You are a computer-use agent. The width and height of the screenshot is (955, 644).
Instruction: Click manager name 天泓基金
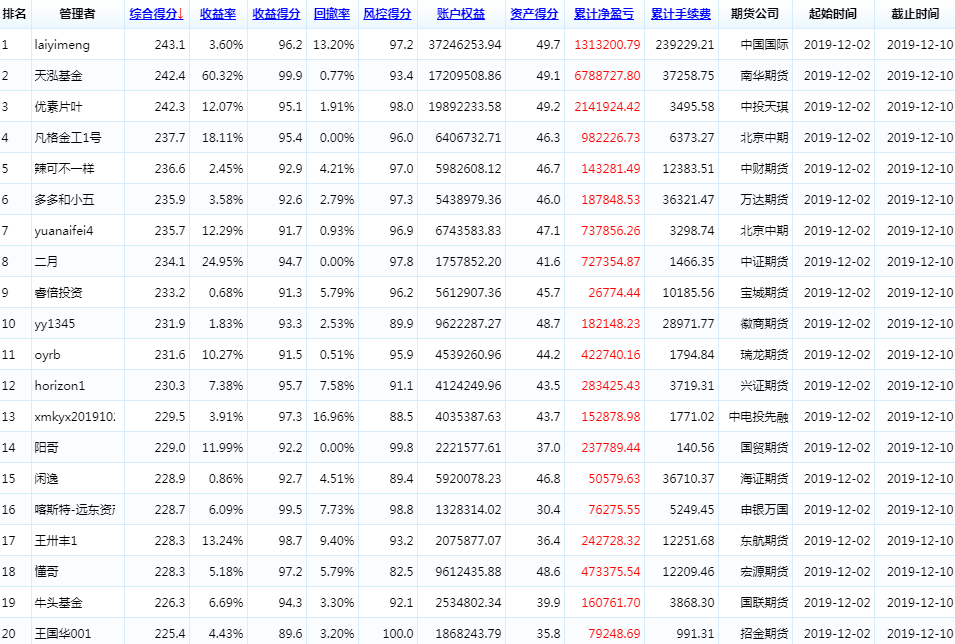pyautogui.click(x=58, y=76)
